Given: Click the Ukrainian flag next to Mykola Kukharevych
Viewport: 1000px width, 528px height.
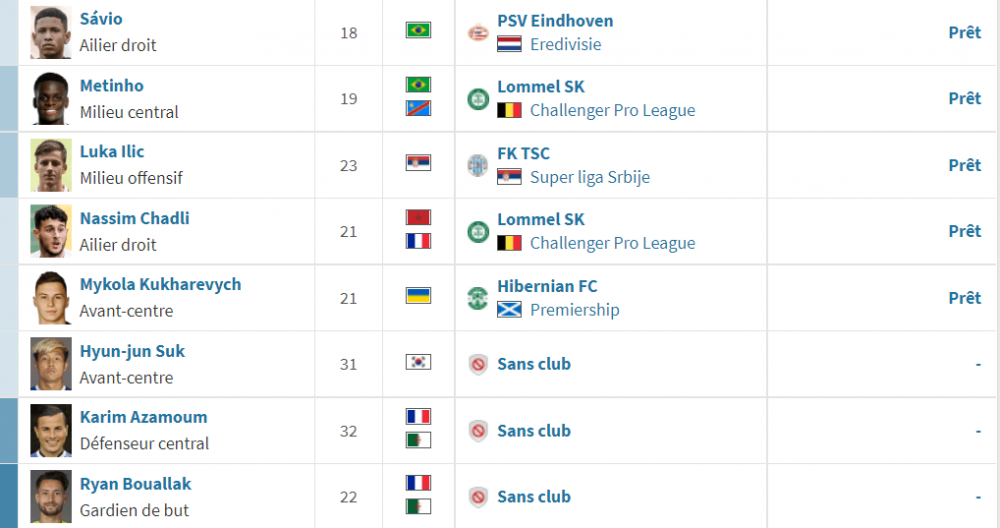Looking at the screenshot, I should pos(418,296).
